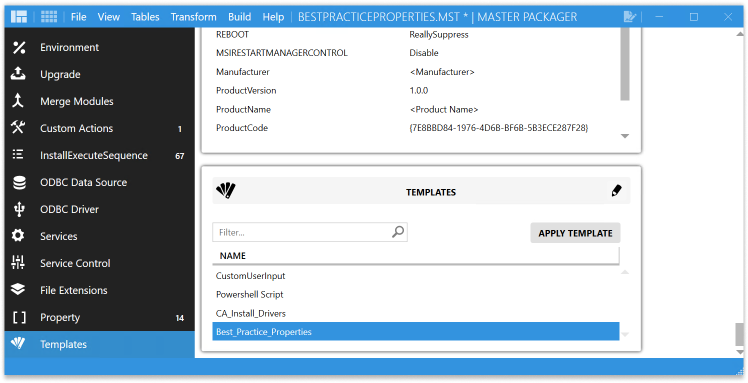The height and width of the screenshot is (383, 748).
Task: Click the Services gear icon
Action: [x=18, y=236]
